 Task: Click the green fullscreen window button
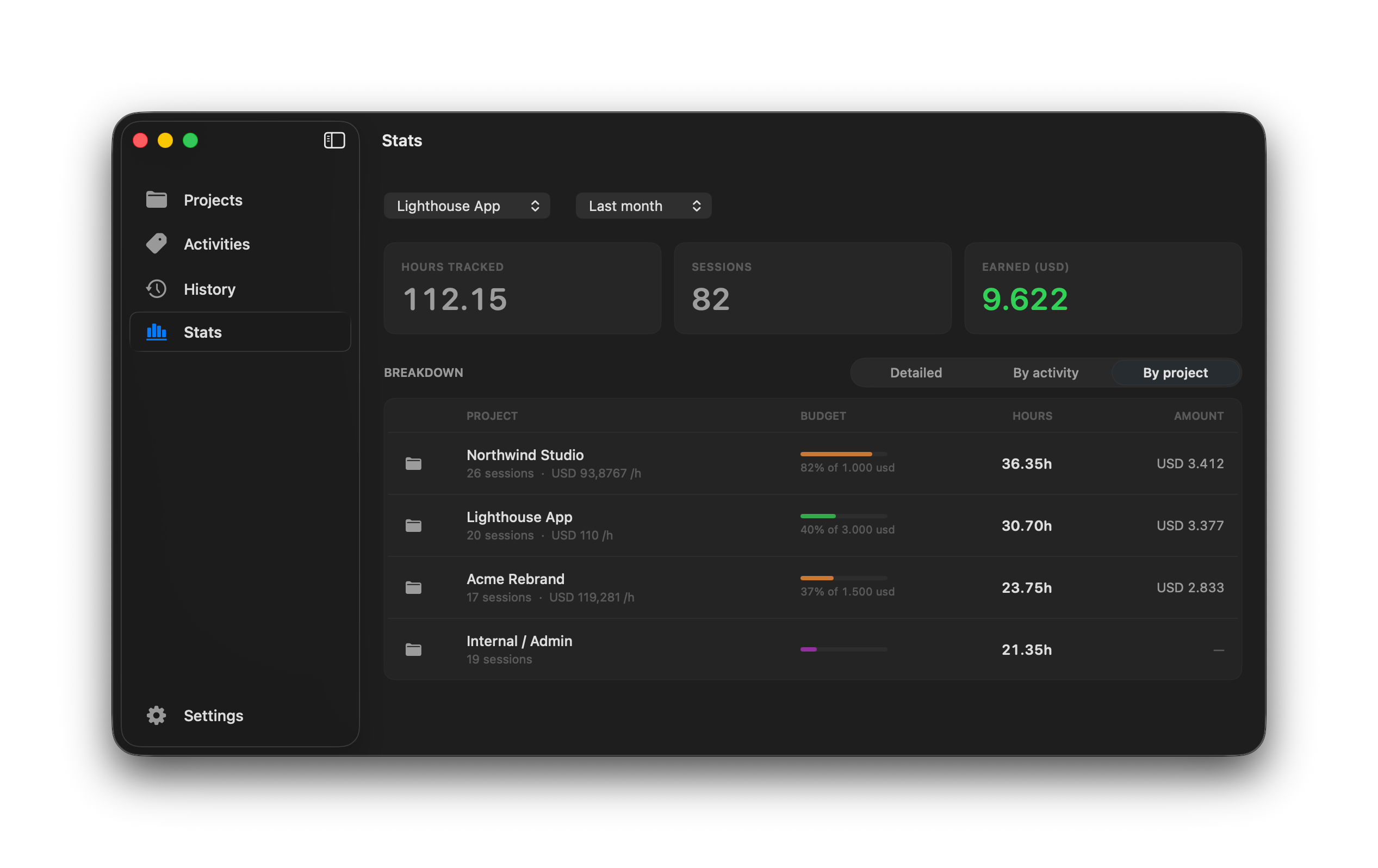190,140
